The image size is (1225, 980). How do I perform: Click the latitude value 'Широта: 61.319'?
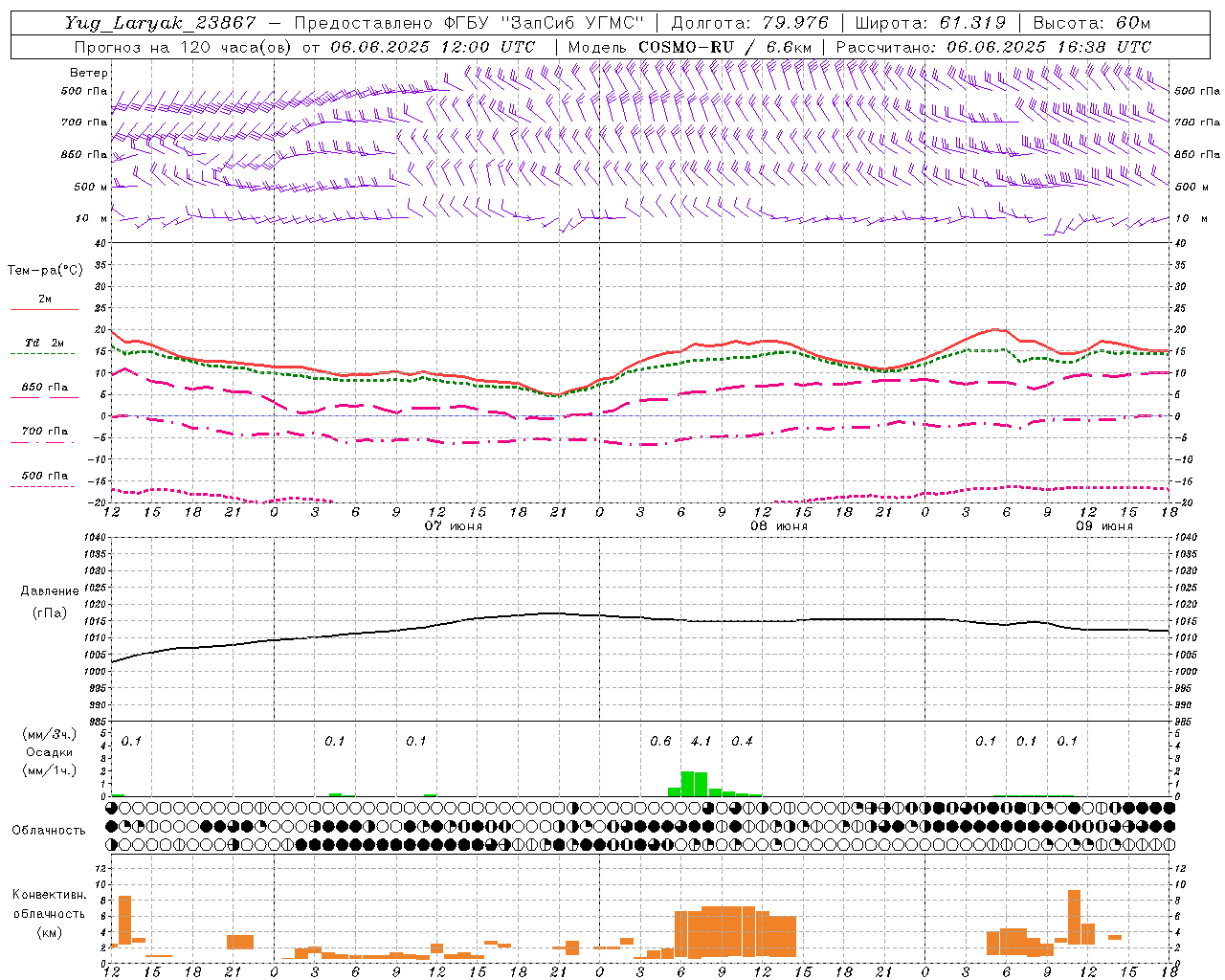pos(930,23)
